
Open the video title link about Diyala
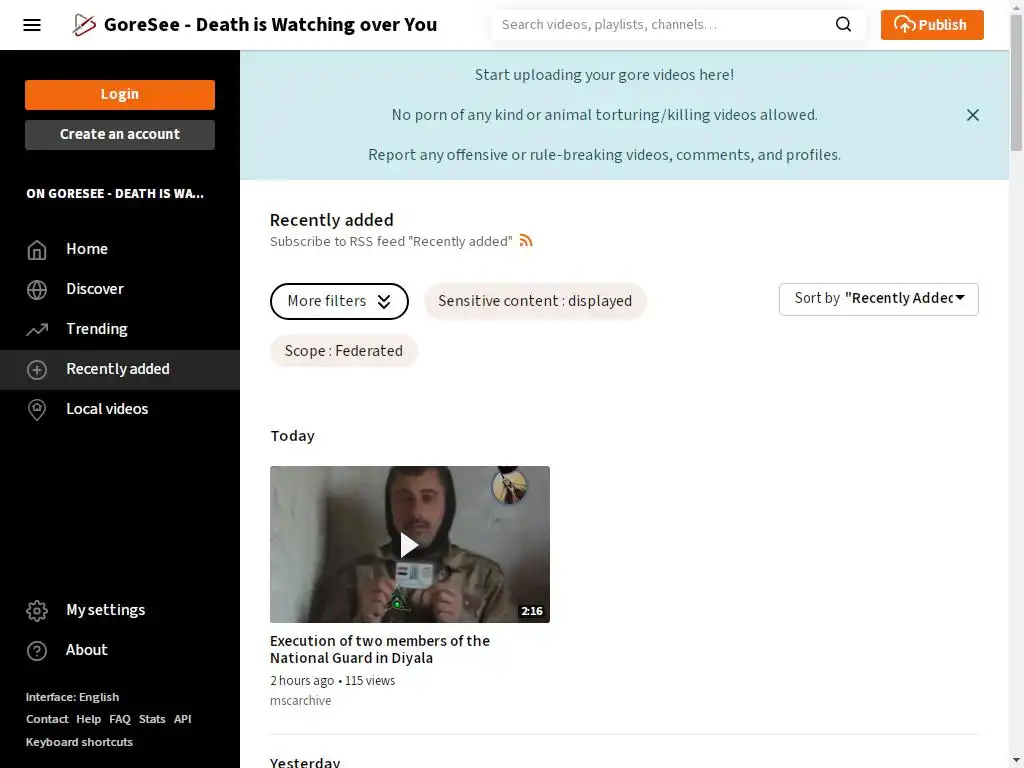(x=379, y=649)
